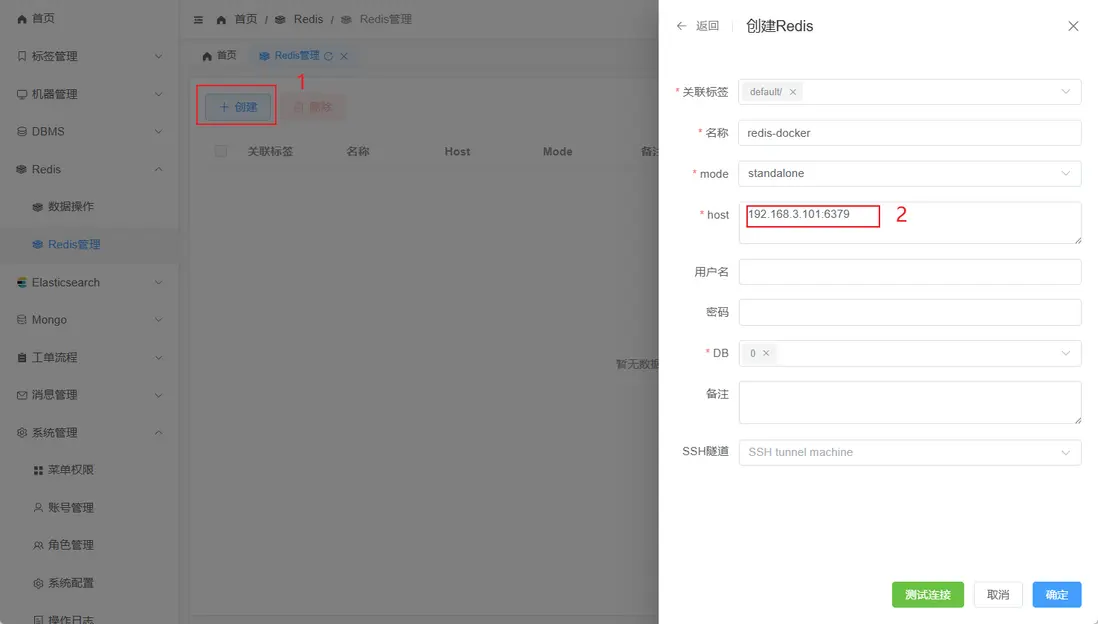1098x624 pixels.
Task: Click the envelope icon next to 消息管理
Action: (x=22, y=395)
